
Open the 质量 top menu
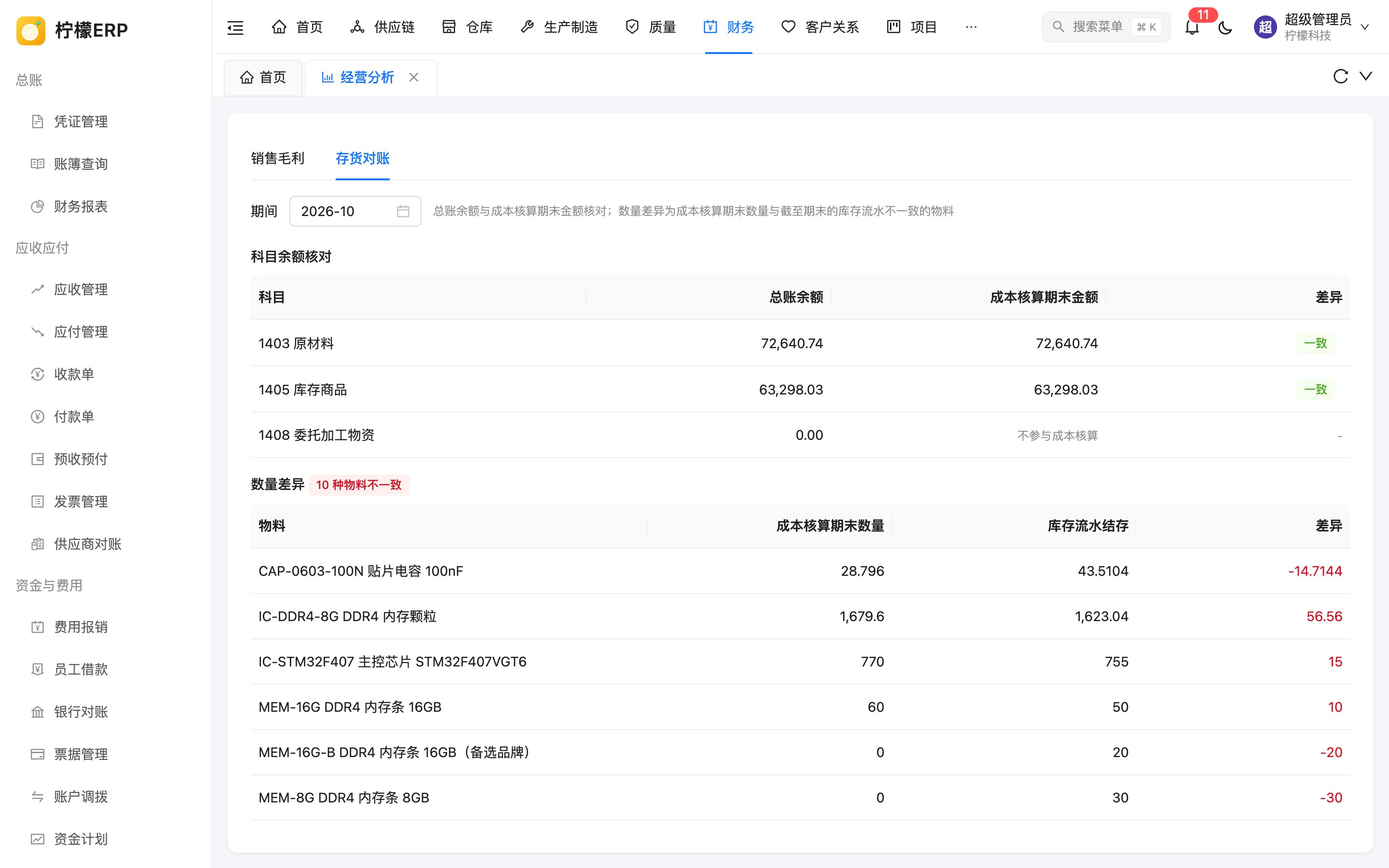pyautogui.click(x=651, y=27)
